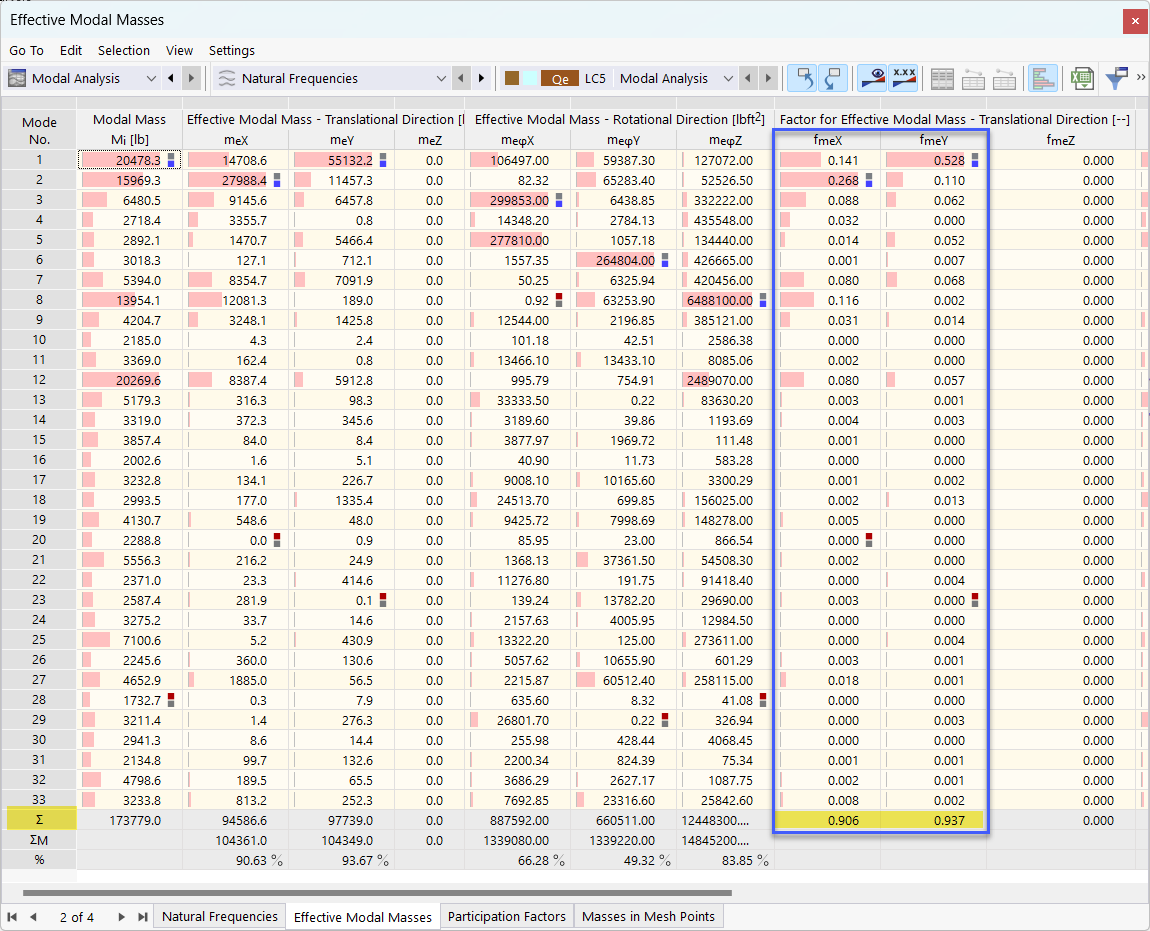Jump to first table tab

pos(12,917)
